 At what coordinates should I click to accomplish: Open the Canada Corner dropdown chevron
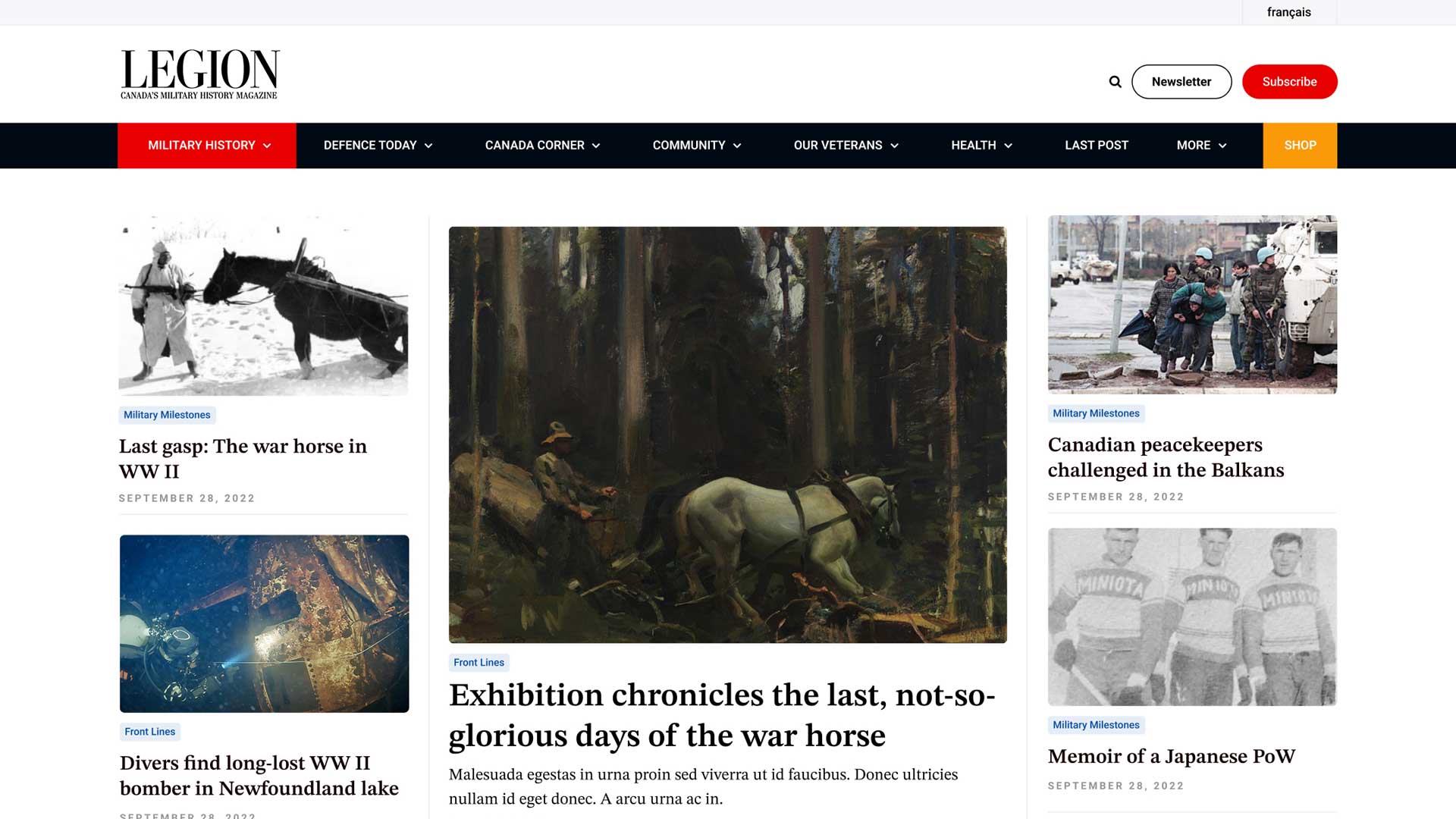[x=596, y=146]
